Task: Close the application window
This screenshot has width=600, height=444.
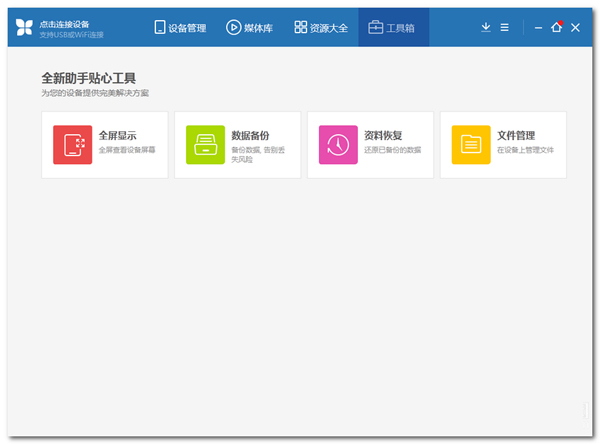Action: pyautogui.click(x=576, y=28)
